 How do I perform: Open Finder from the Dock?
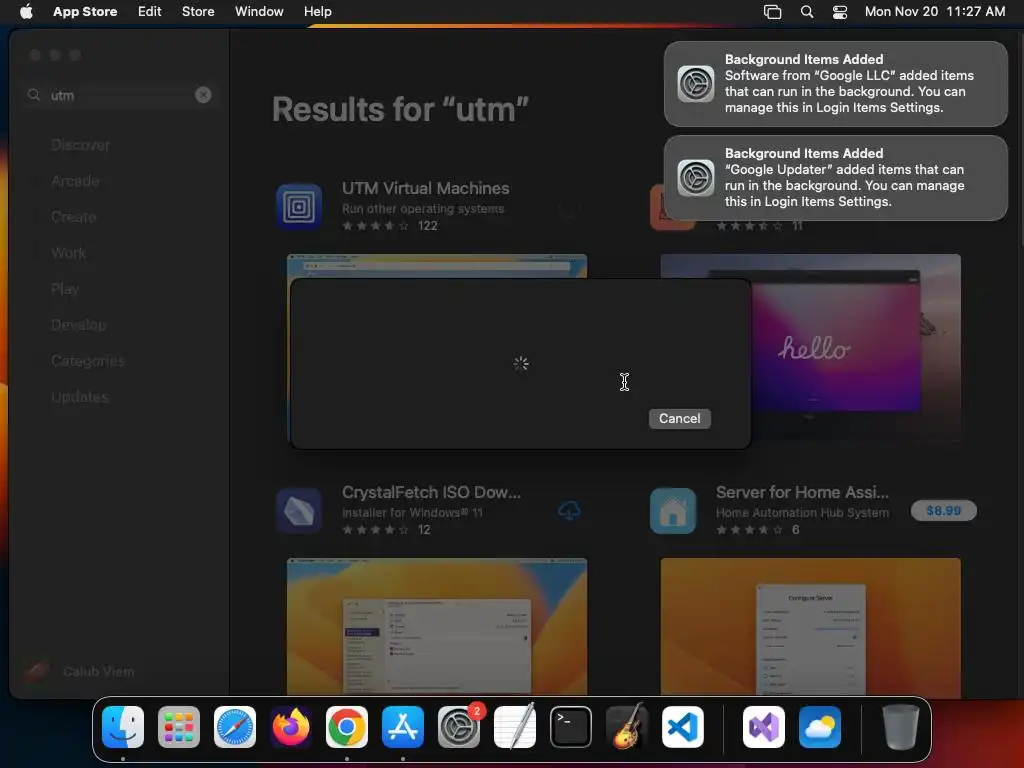coord(123,727)
